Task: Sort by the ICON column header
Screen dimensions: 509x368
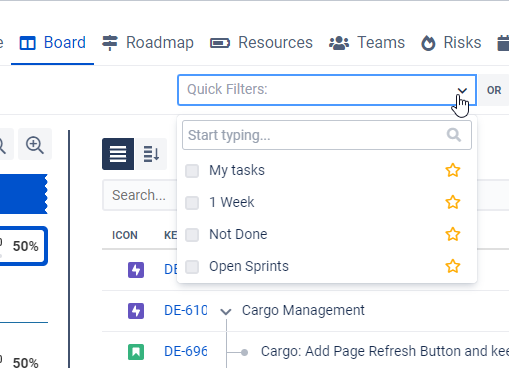Action: click(x=125, y=235)
